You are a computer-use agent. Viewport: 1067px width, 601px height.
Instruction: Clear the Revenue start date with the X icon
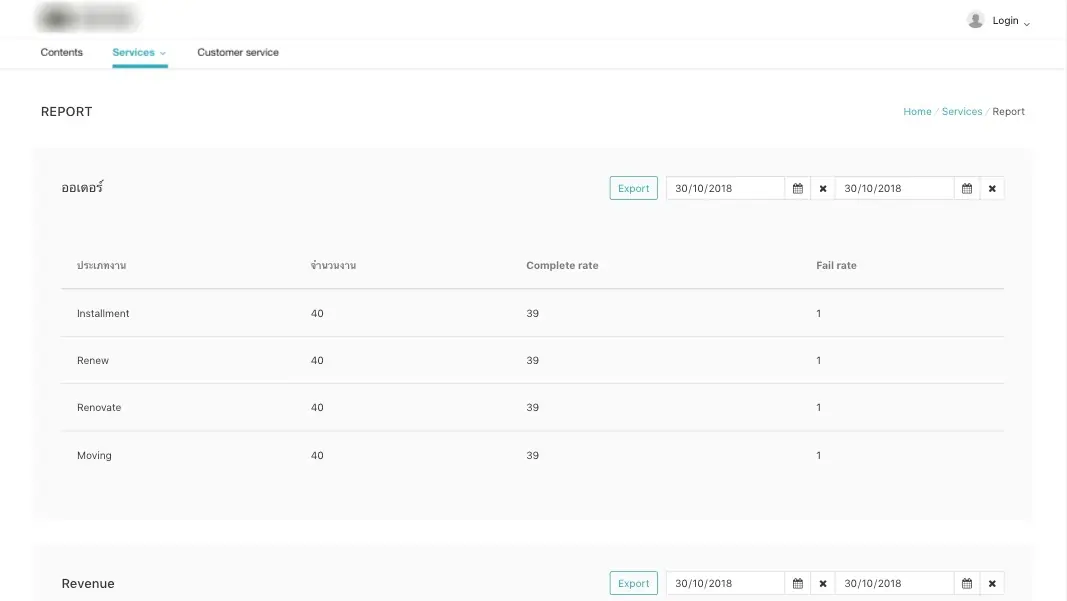pyautogui.click(x=822, y=583)
